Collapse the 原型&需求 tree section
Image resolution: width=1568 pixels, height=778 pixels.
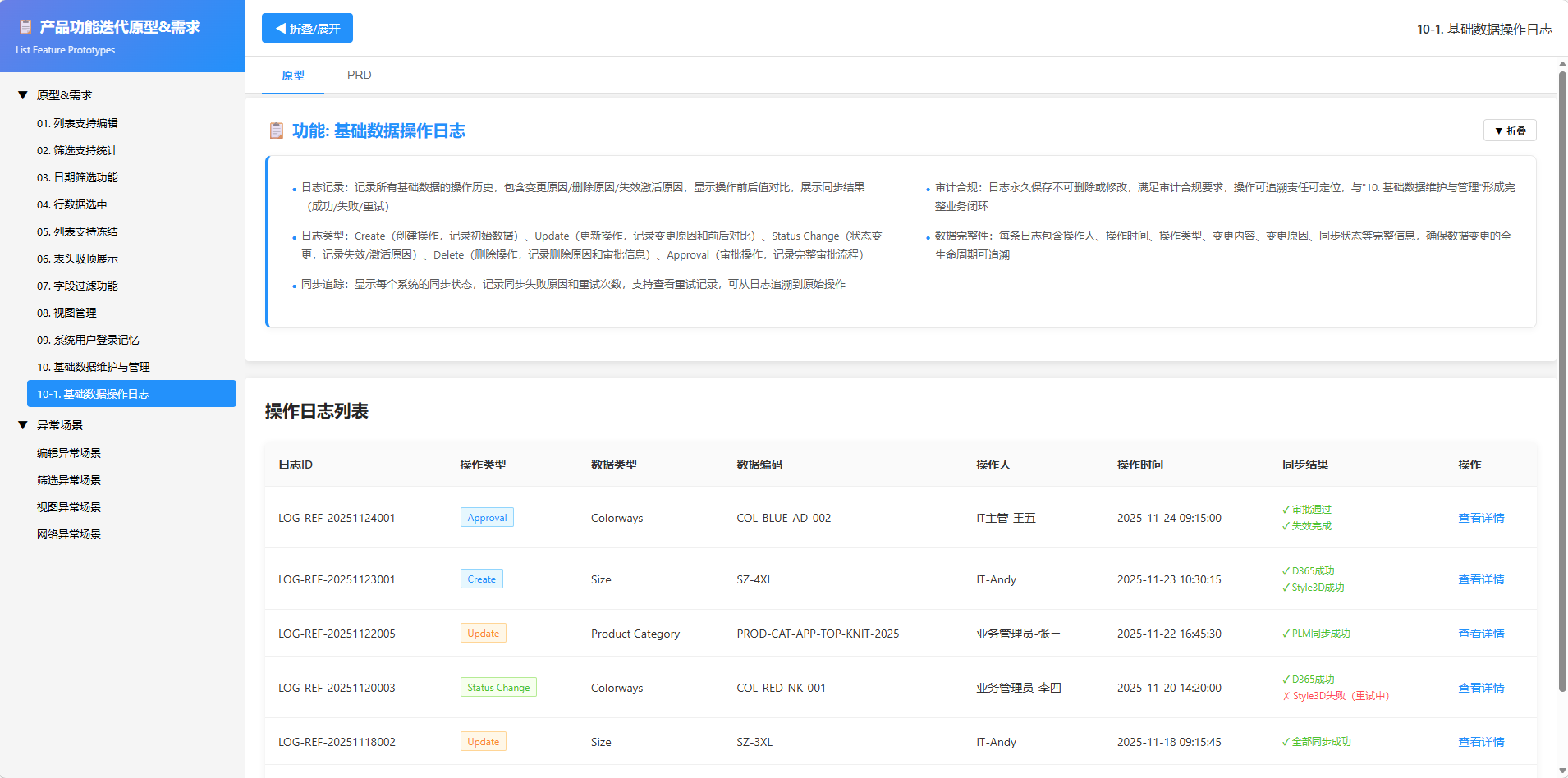point(23,95)
